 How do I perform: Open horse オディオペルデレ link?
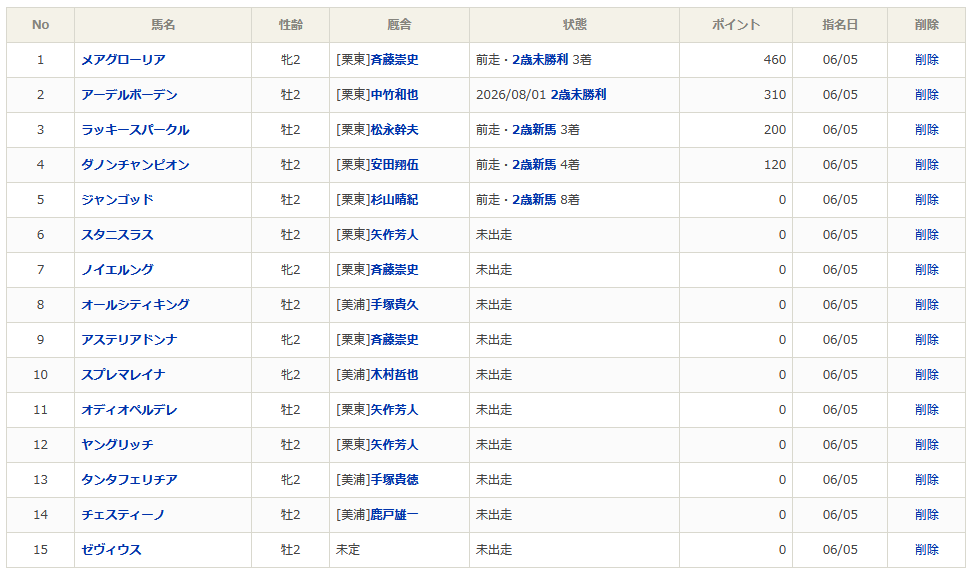coord(129,409)
